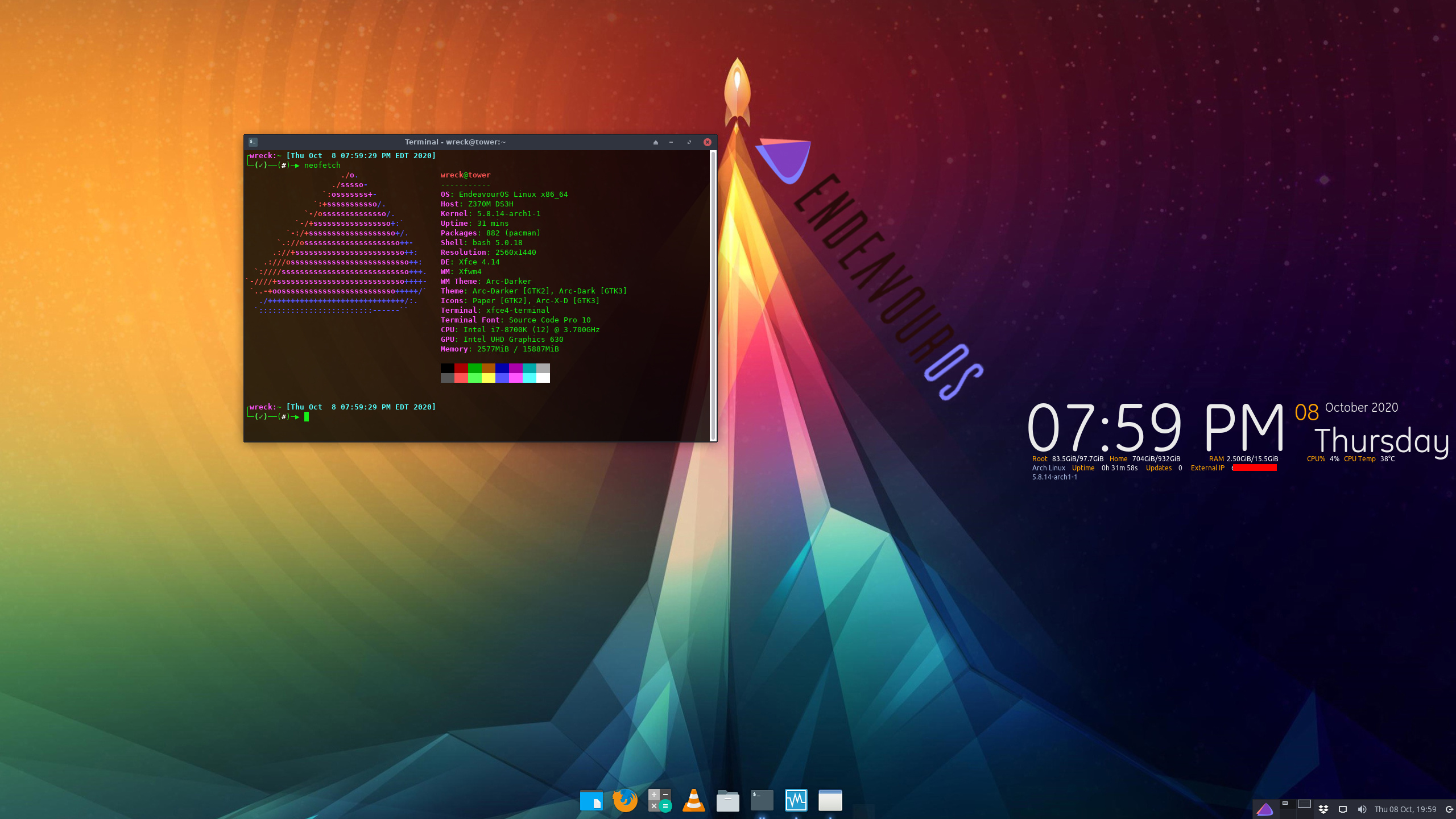Click the white block in neofetch palette
This screenshot has width=1456, height=819.
click(x=543, y=378)
